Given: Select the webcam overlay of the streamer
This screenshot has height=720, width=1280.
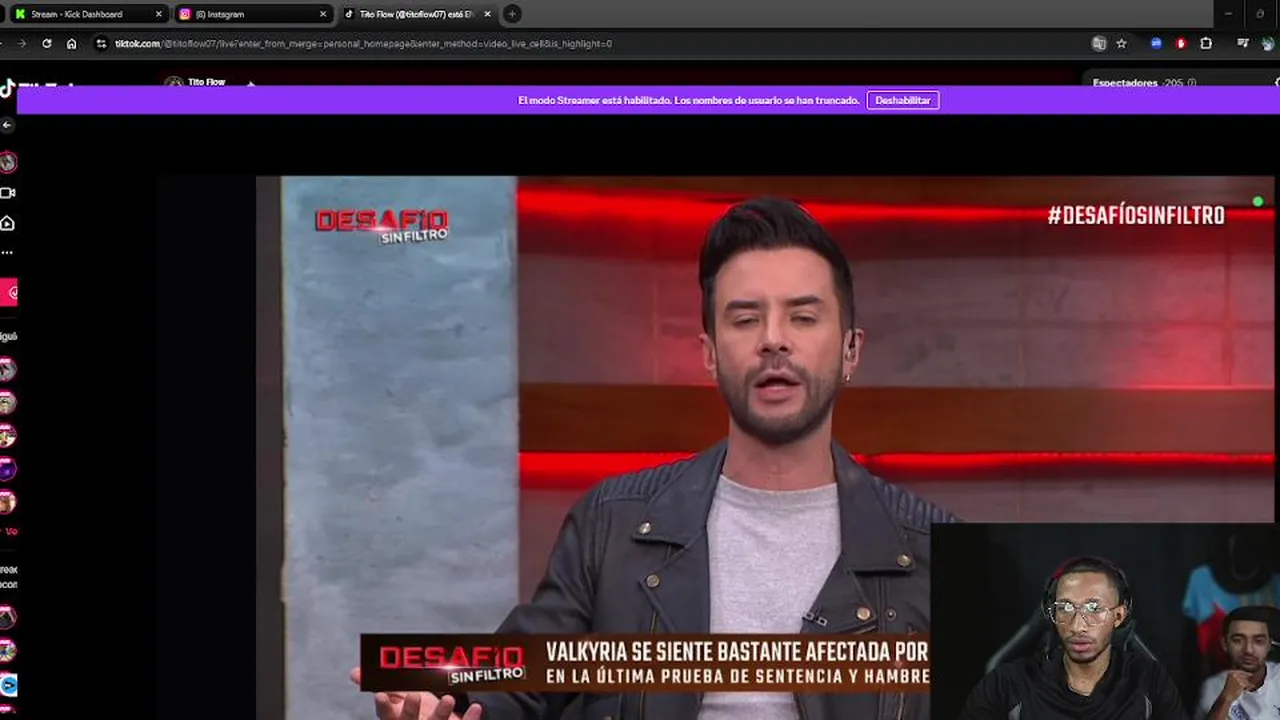Looking at the screenshot, I should (1105, 621).
